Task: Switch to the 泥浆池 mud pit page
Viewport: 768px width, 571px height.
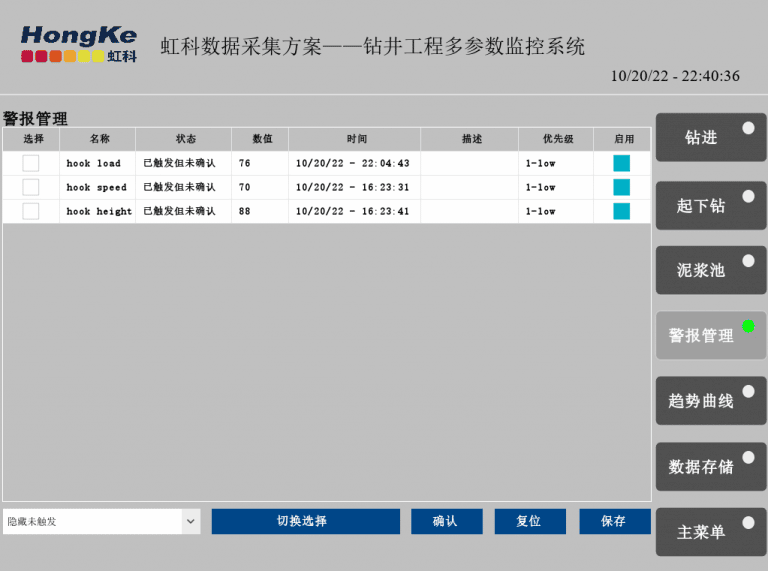Action: (x=710, y=270)
